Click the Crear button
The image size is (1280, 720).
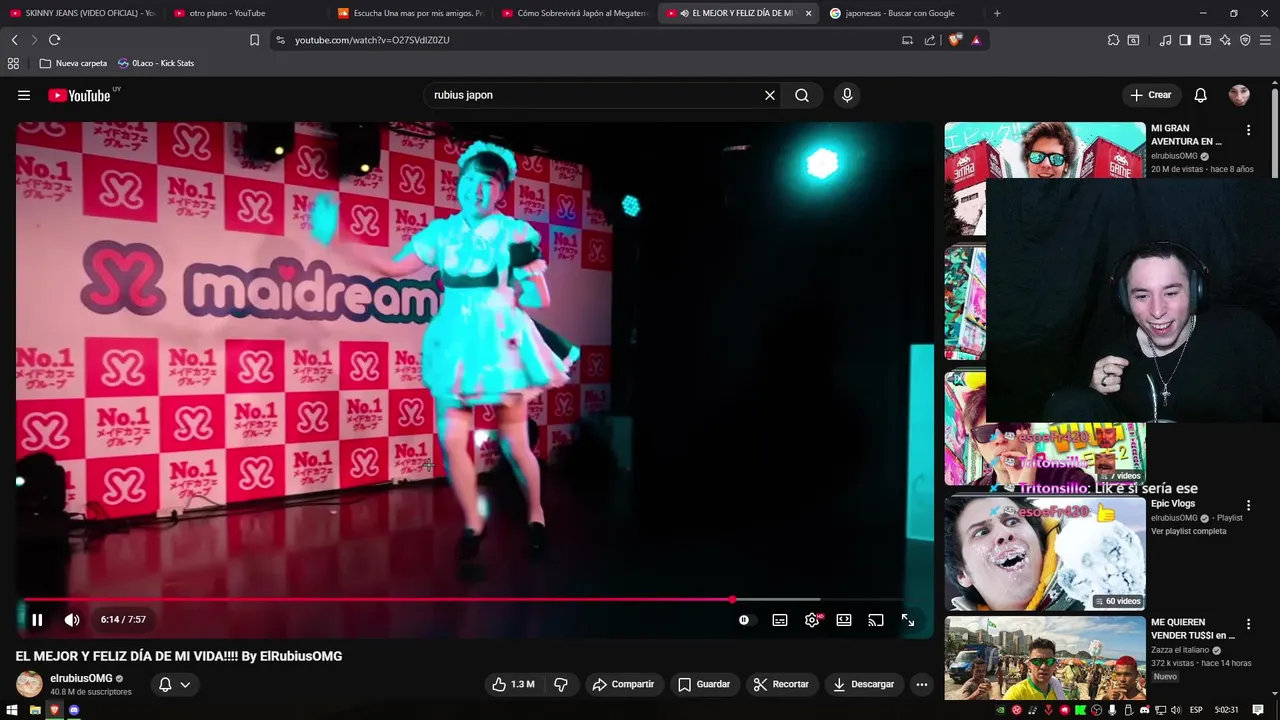[x=1151, y=95]
